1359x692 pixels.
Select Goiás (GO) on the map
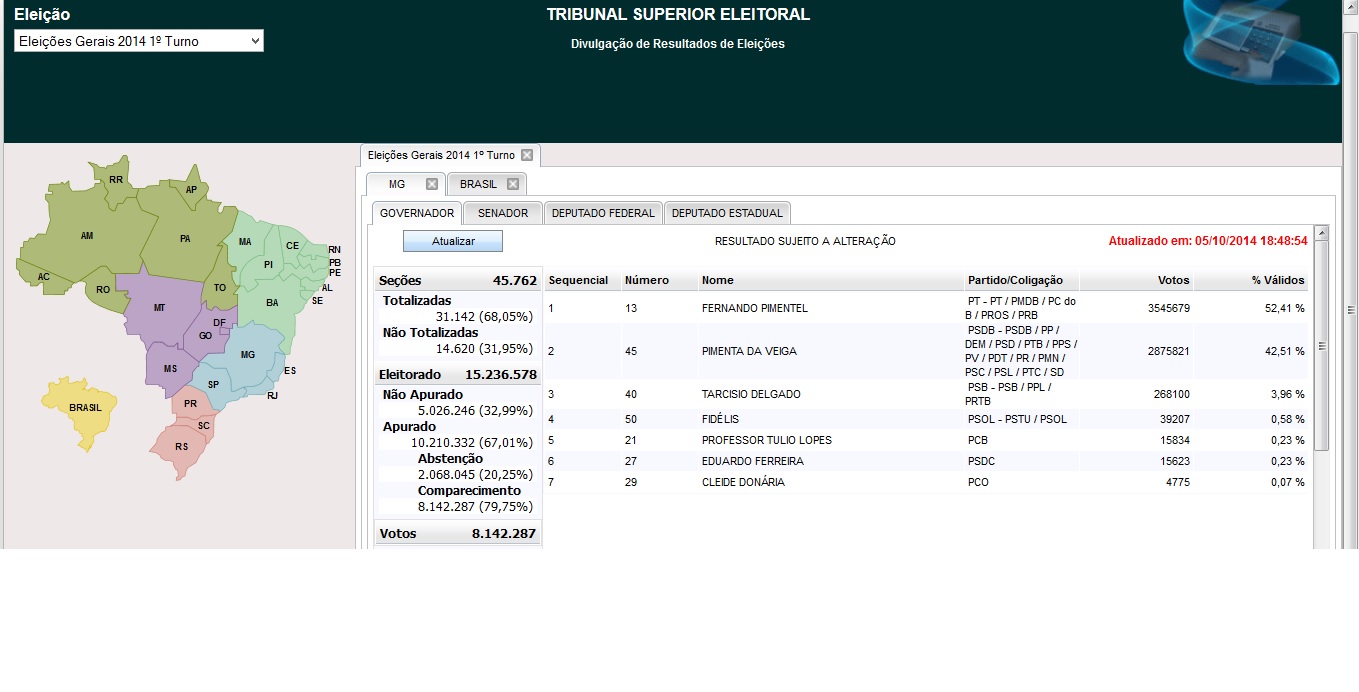point(205,336)
